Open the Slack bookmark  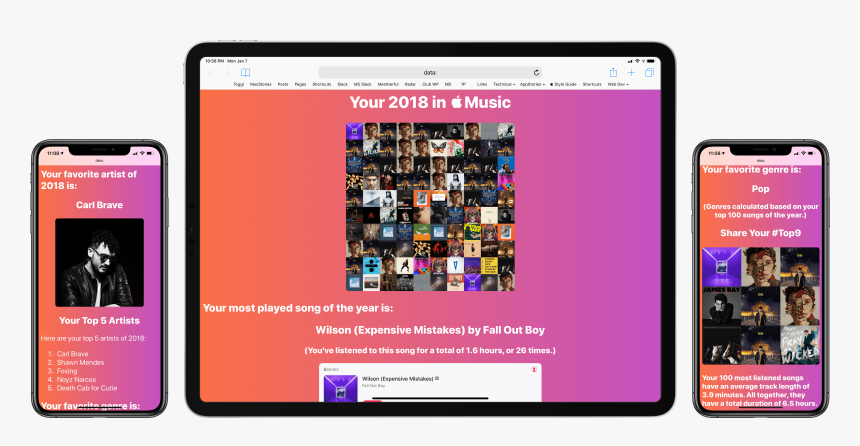click(343, 84)
